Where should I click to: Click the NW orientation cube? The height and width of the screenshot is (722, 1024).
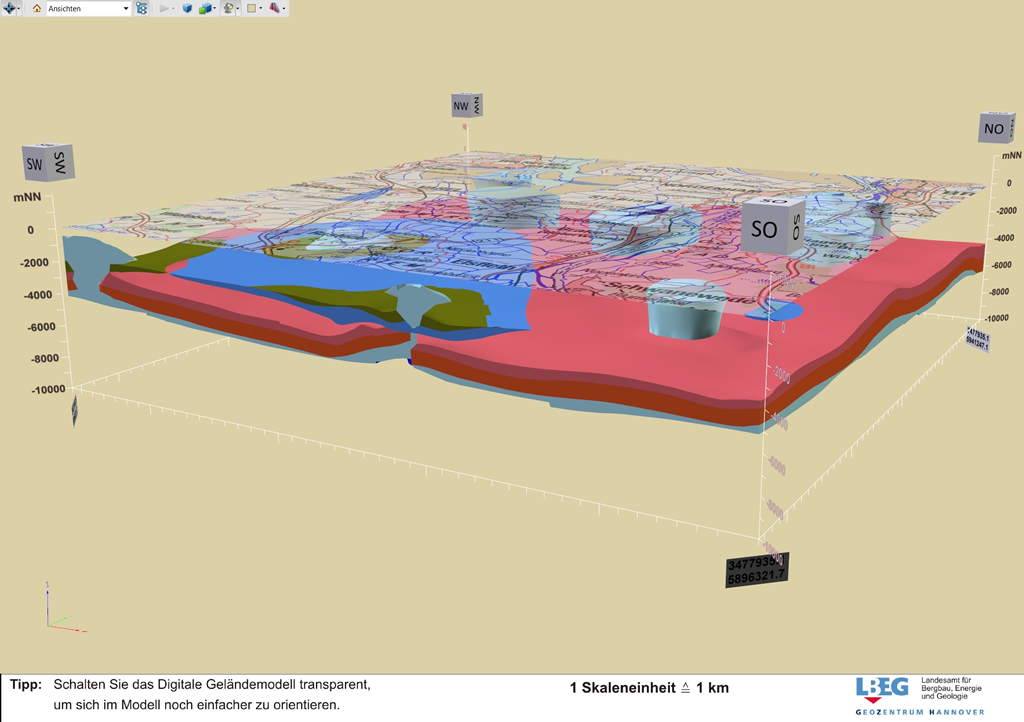pyautogui.click(x=467, y=104)
